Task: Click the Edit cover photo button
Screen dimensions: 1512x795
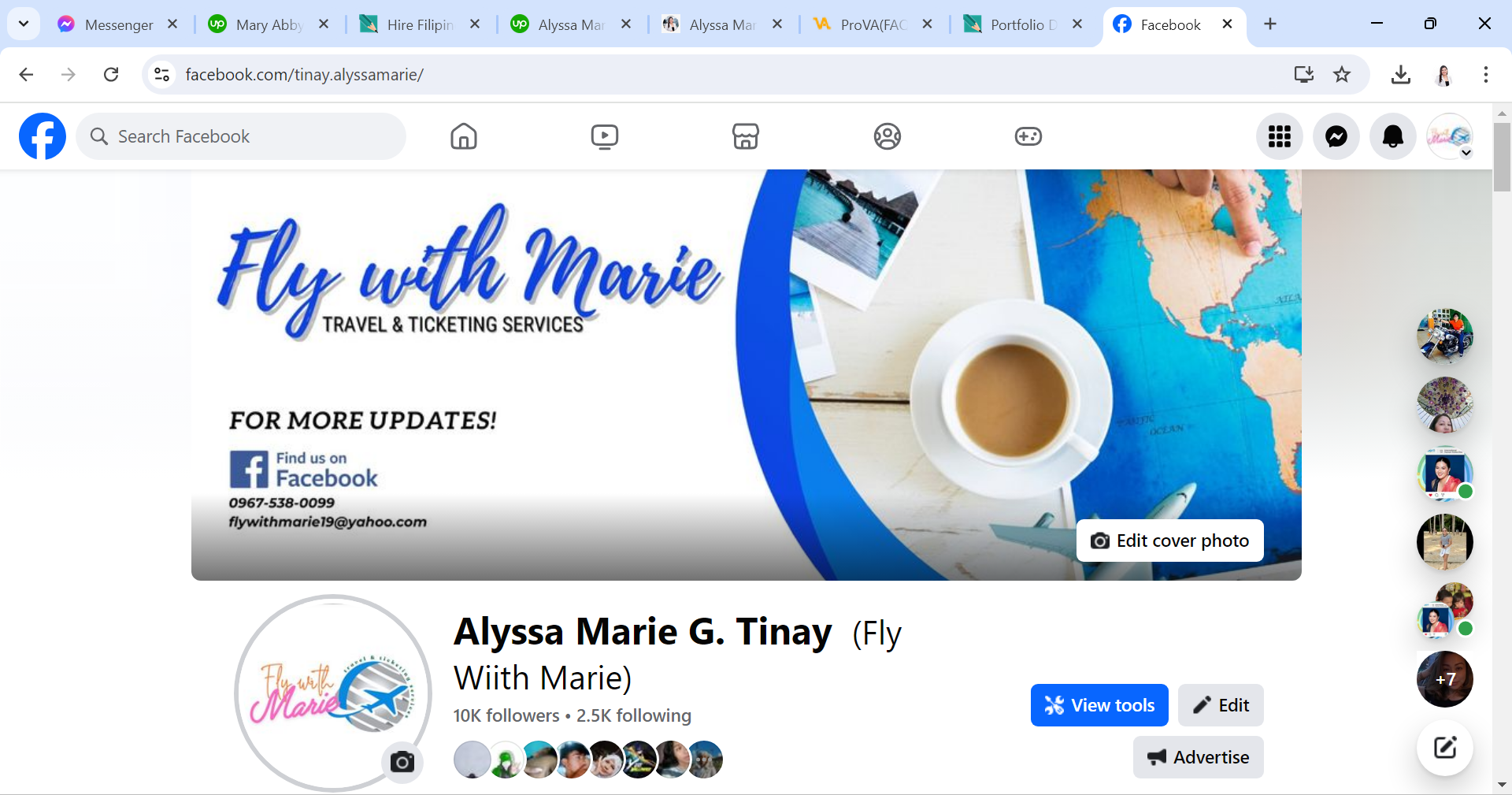Action: [1170, 541]
